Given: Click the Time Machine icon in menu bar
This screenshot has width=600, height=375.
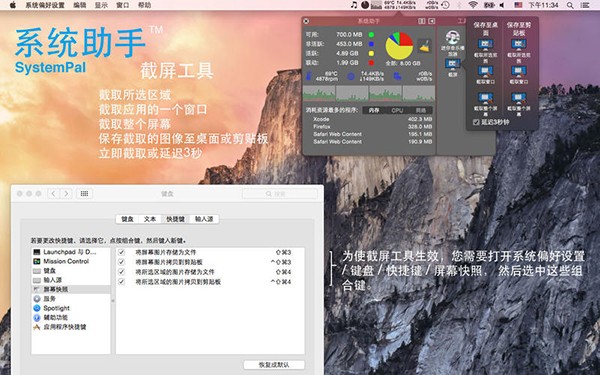Looking at the screenshot, I should point(445,5).
